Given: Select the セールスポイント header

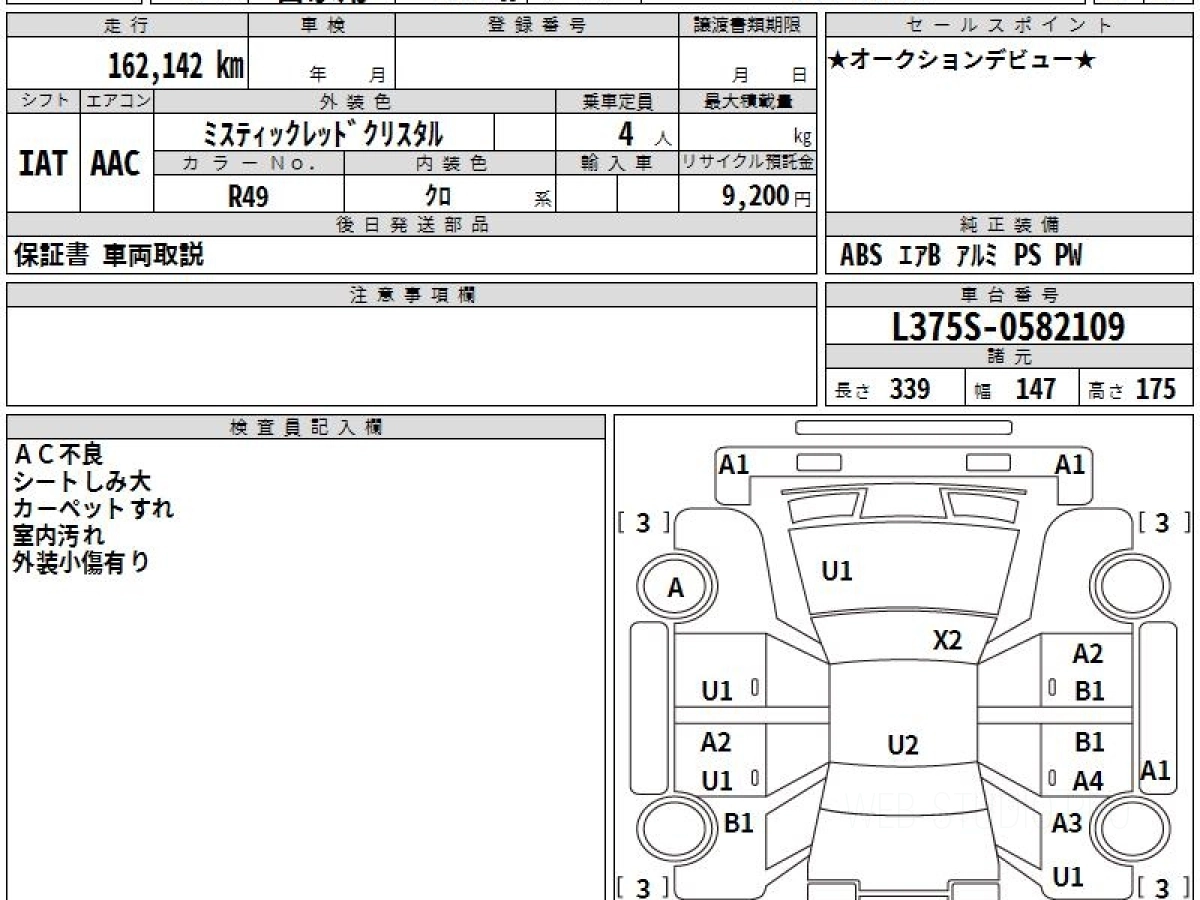Looking at the screenshot, I should (1010, 26).
